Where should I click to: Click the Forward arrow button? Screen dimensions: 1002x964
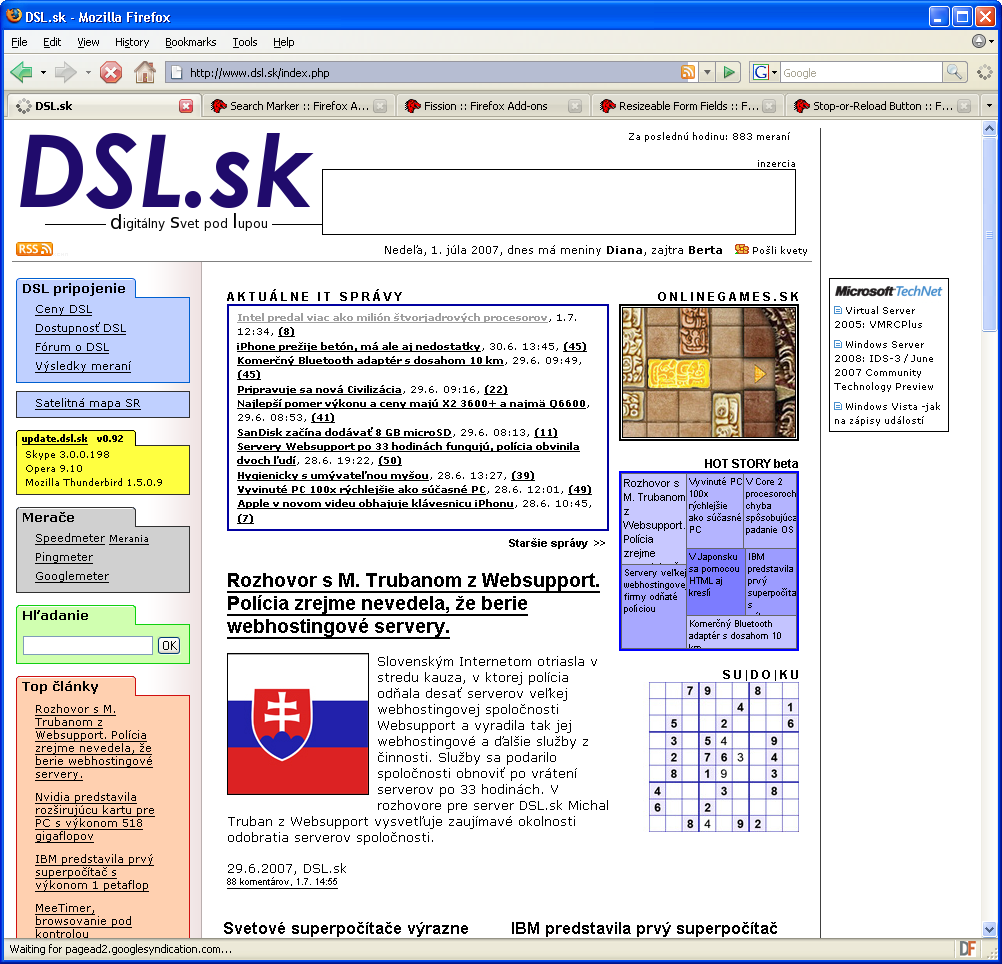(x=65, y=72)
